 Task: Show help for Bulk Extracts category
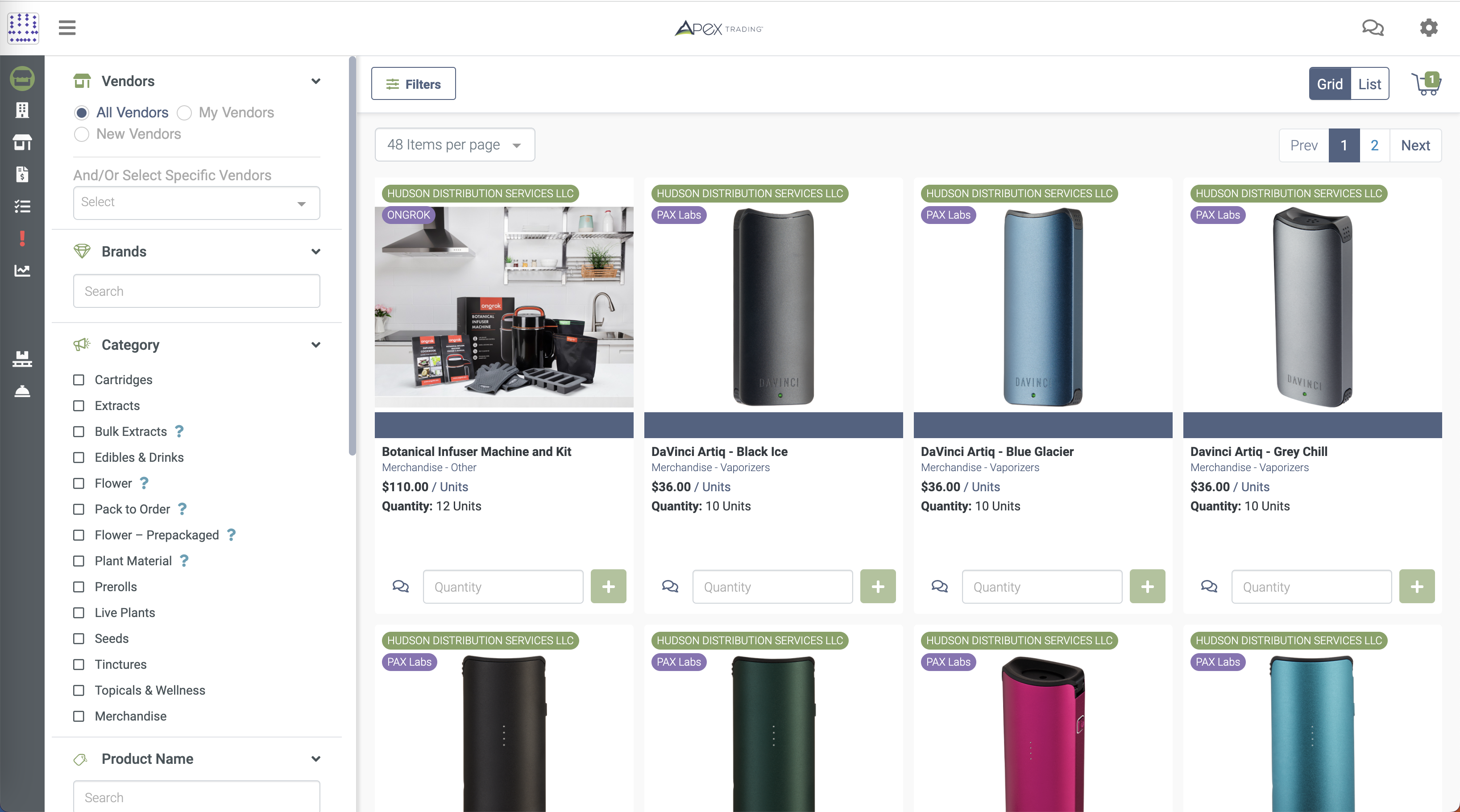[x=179, y=431]
